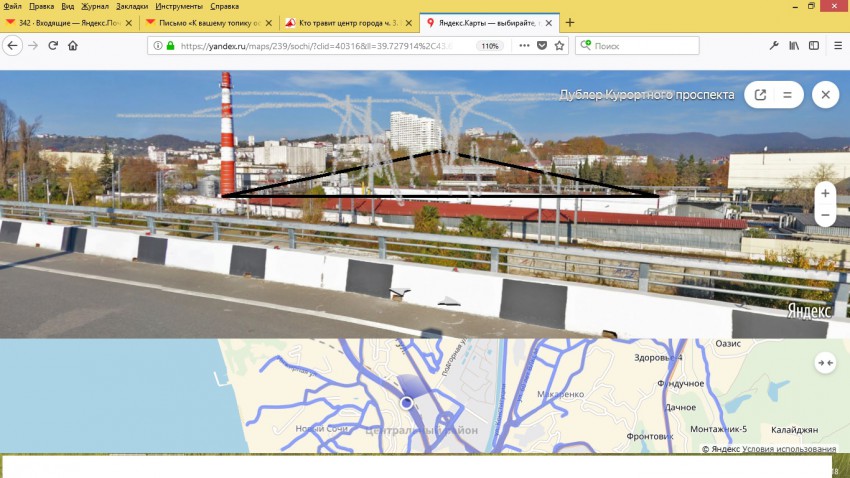Open the panorama options menu icon
This screenshot has height=478, width=850.
pyautogui.click(x=787, y=95)
